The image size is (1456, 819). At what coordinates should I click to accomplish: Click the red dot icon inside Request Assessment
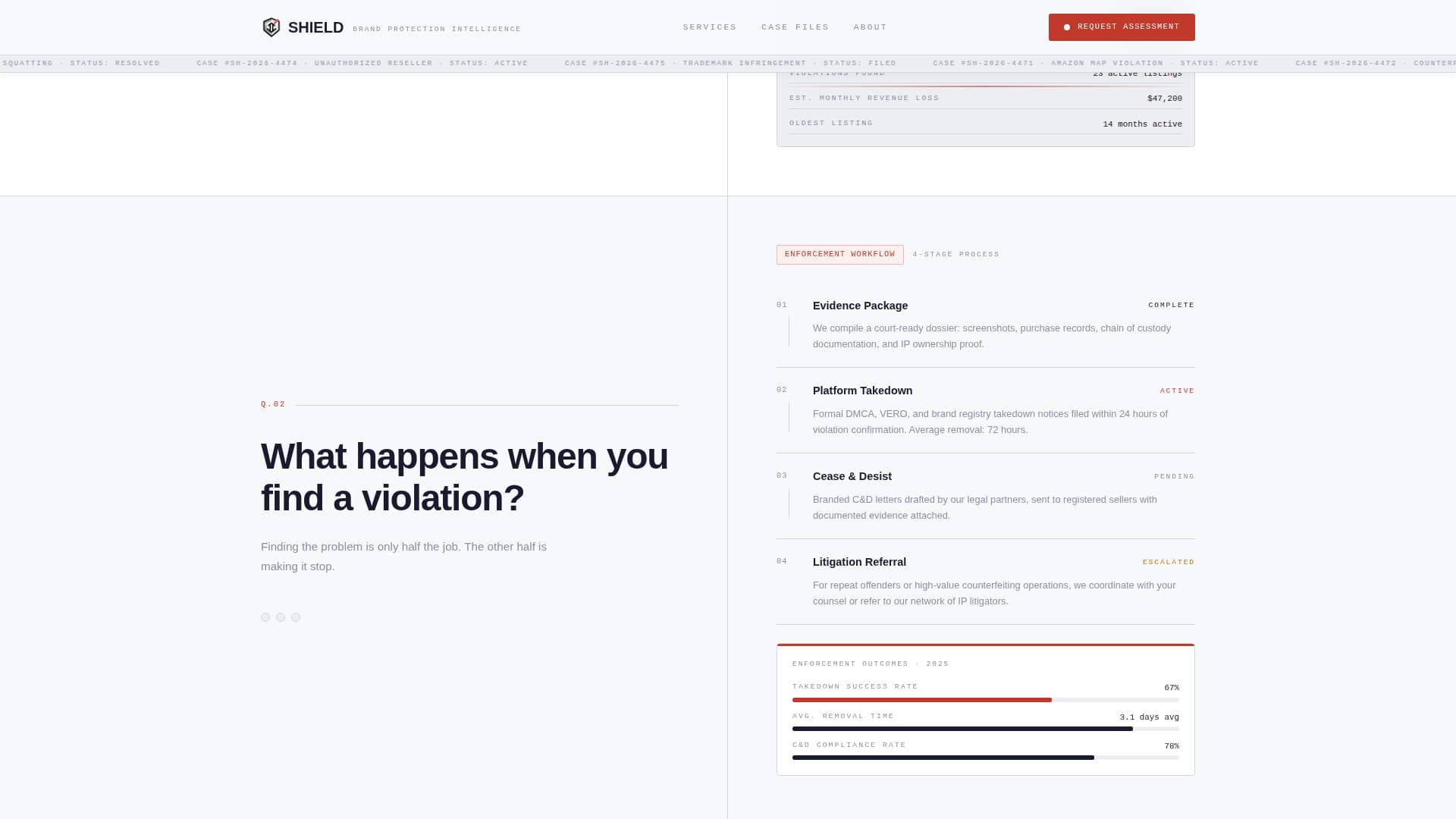click(1067, 27)
